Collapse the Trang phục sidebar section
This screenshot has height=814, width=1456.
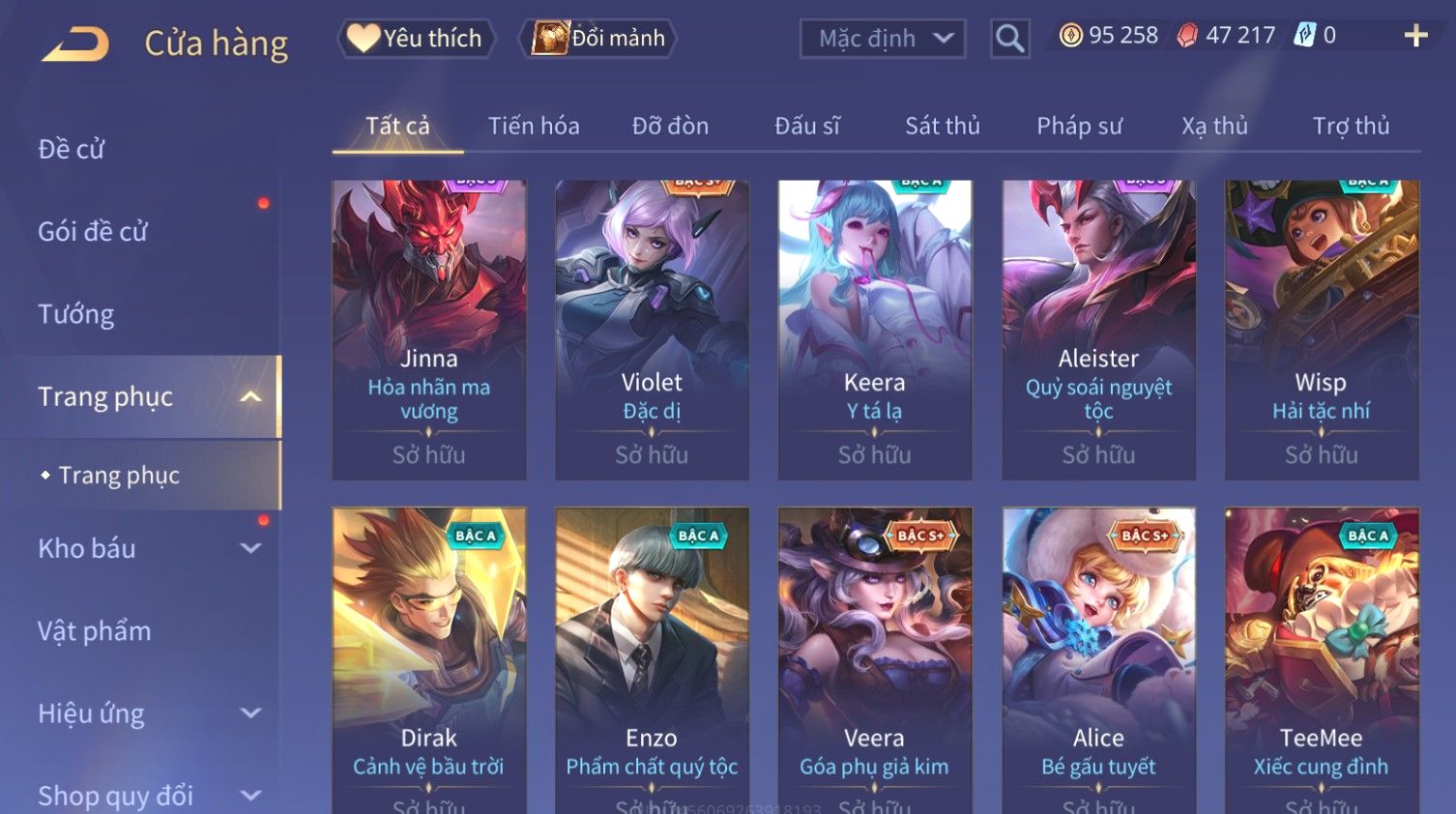[250, 396]
